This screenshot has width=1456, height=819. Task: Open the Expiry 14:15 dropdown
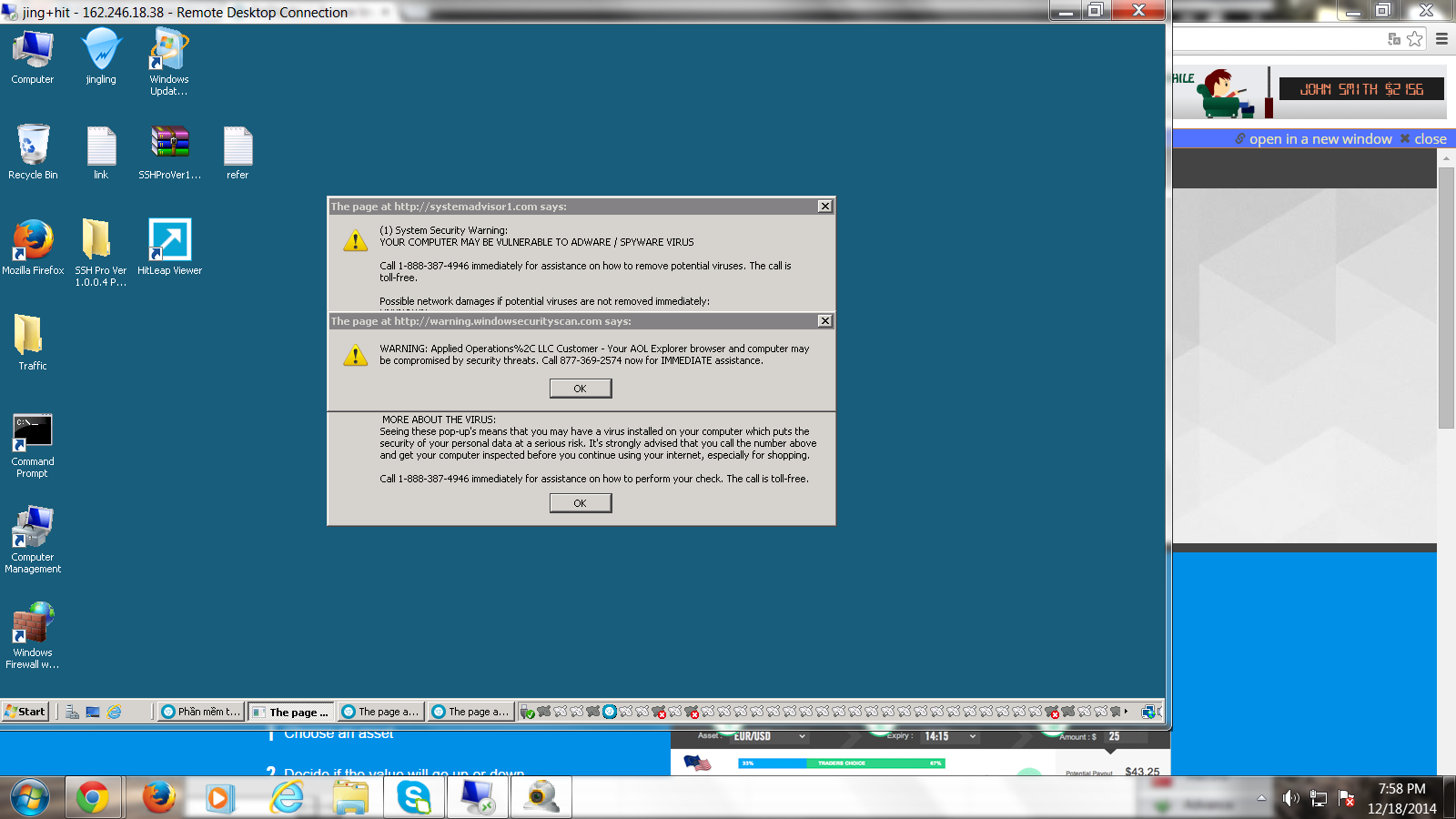[x=950, y=736]
